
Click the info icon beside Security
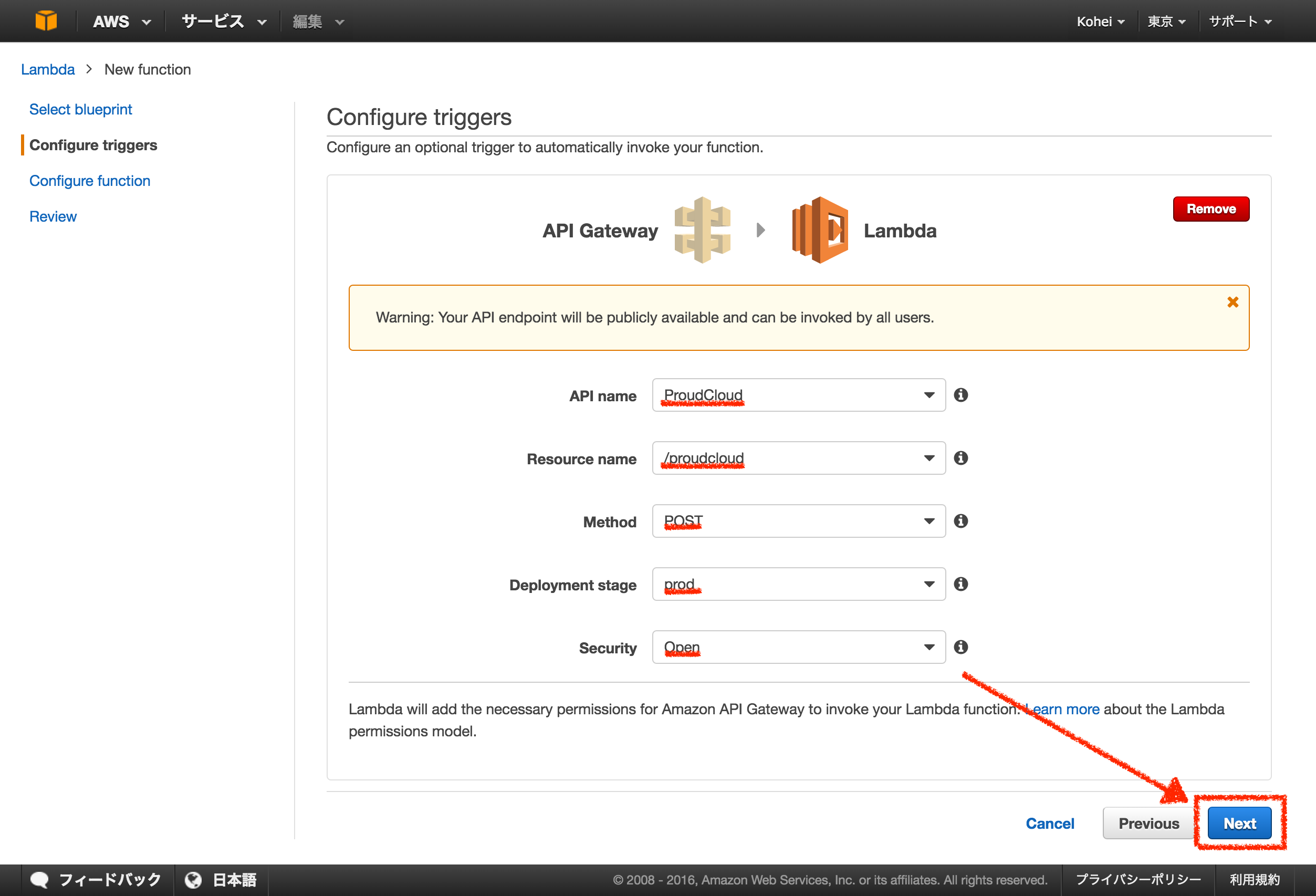click(961, 647)
